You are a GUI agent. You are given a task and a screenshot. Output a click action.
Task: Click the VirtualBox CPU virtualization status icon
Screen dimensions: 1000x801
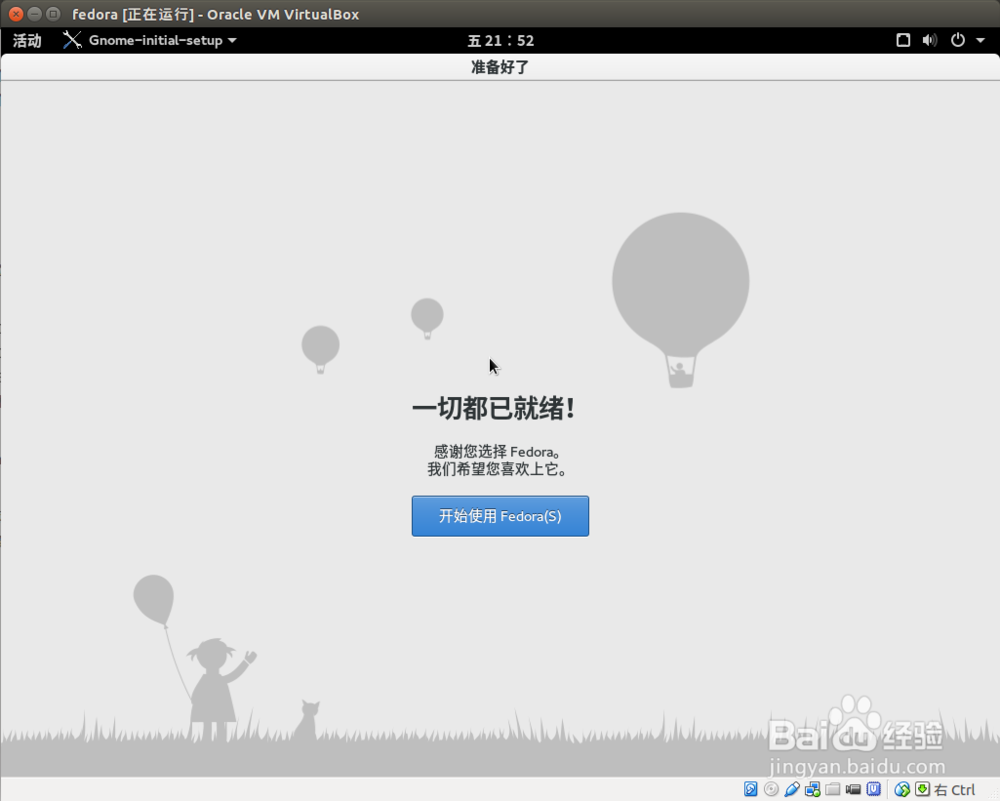(874, 789)
